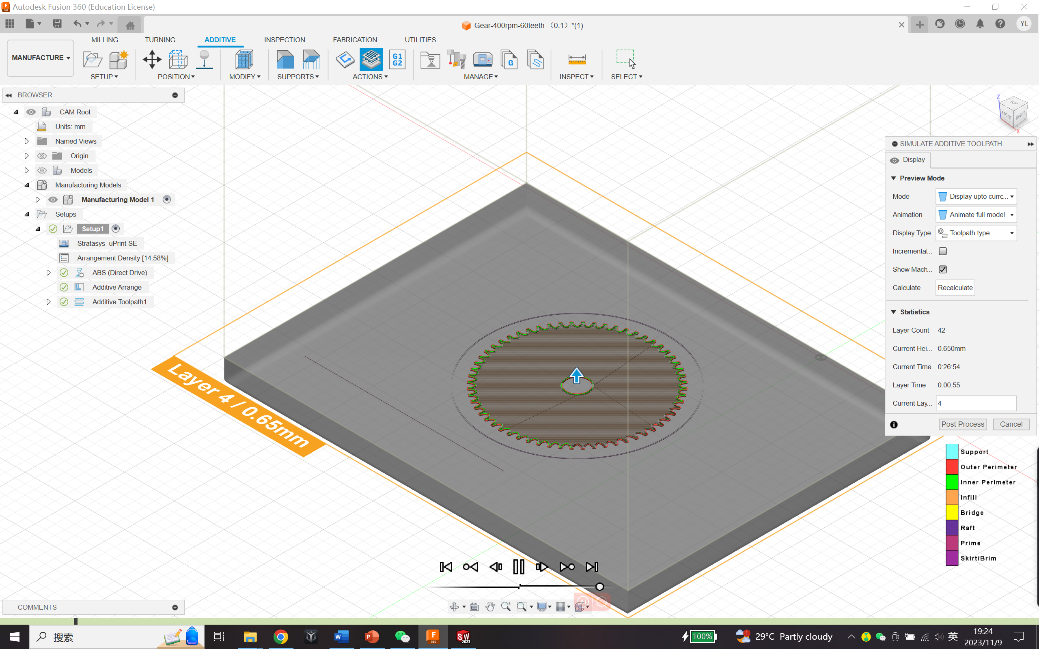Pause the toolpath simulation
The width and height of the screenshot is (1039, 649).
tap(519, 567)
